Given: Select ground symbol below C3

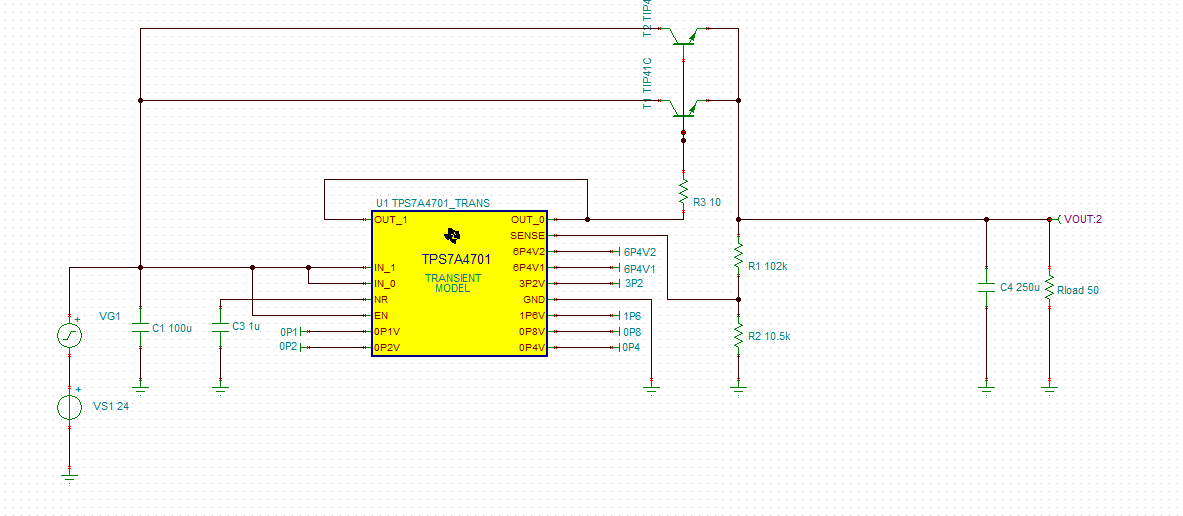Looking at the screenshot, I should 220,389.
